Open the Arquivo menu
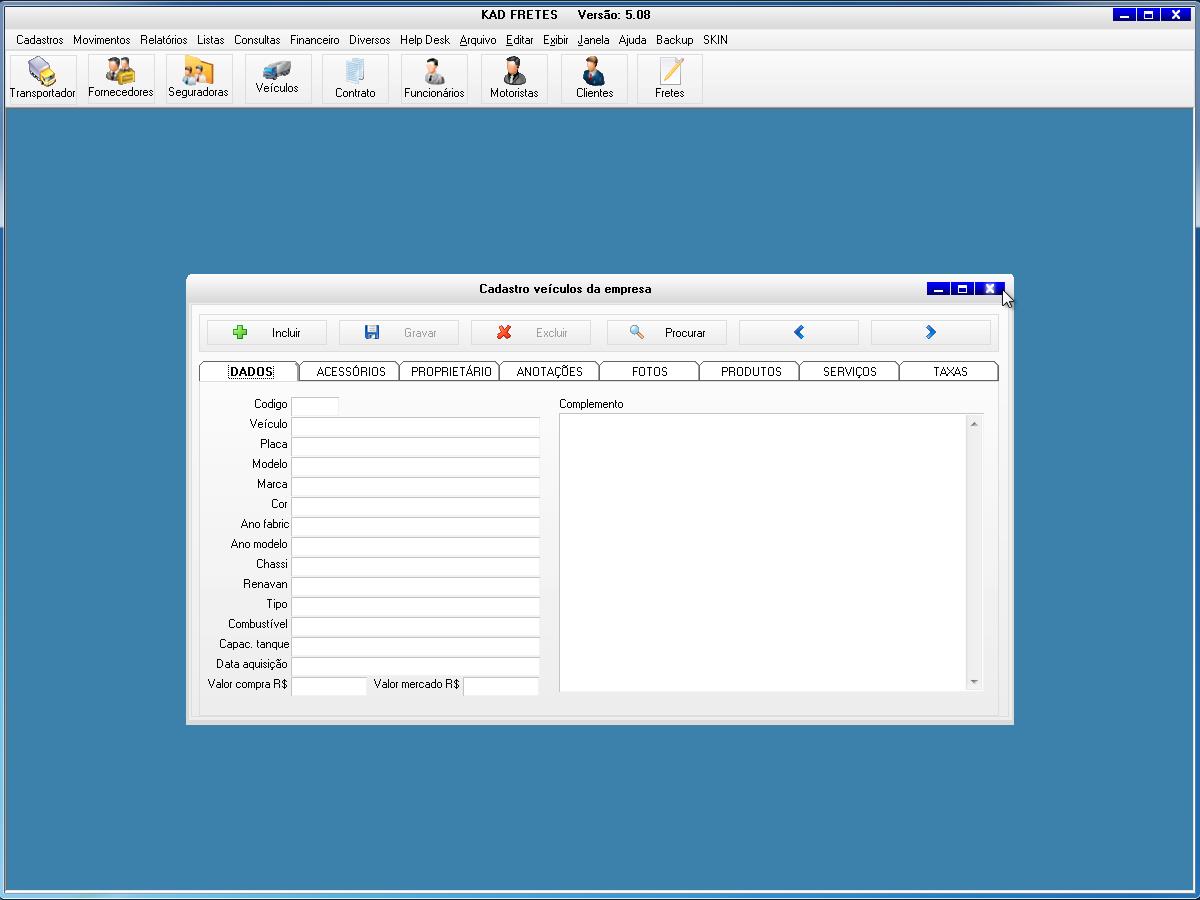 (478, 40)
